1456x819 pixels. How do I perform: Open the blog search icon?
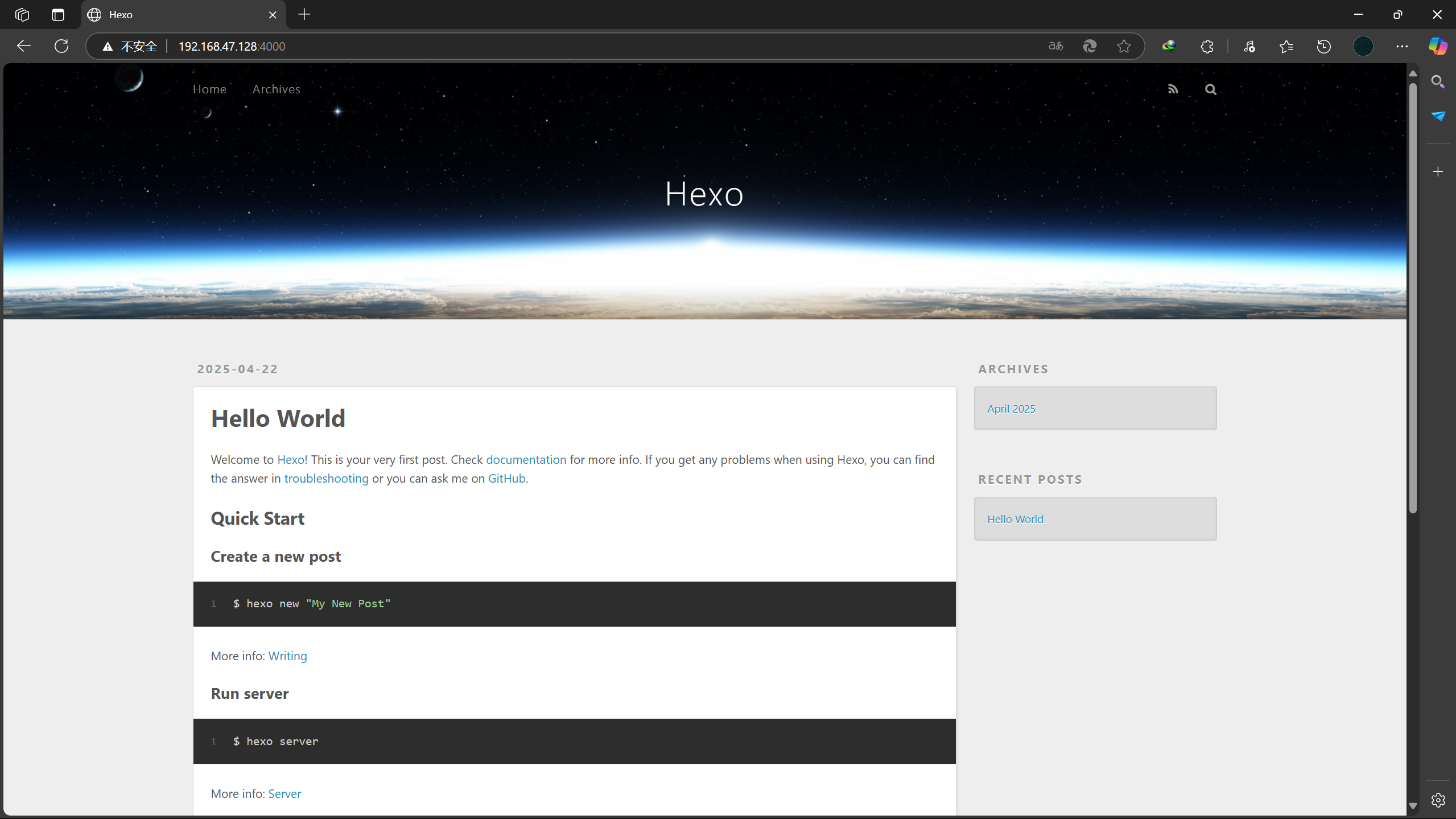point(1210,89)
